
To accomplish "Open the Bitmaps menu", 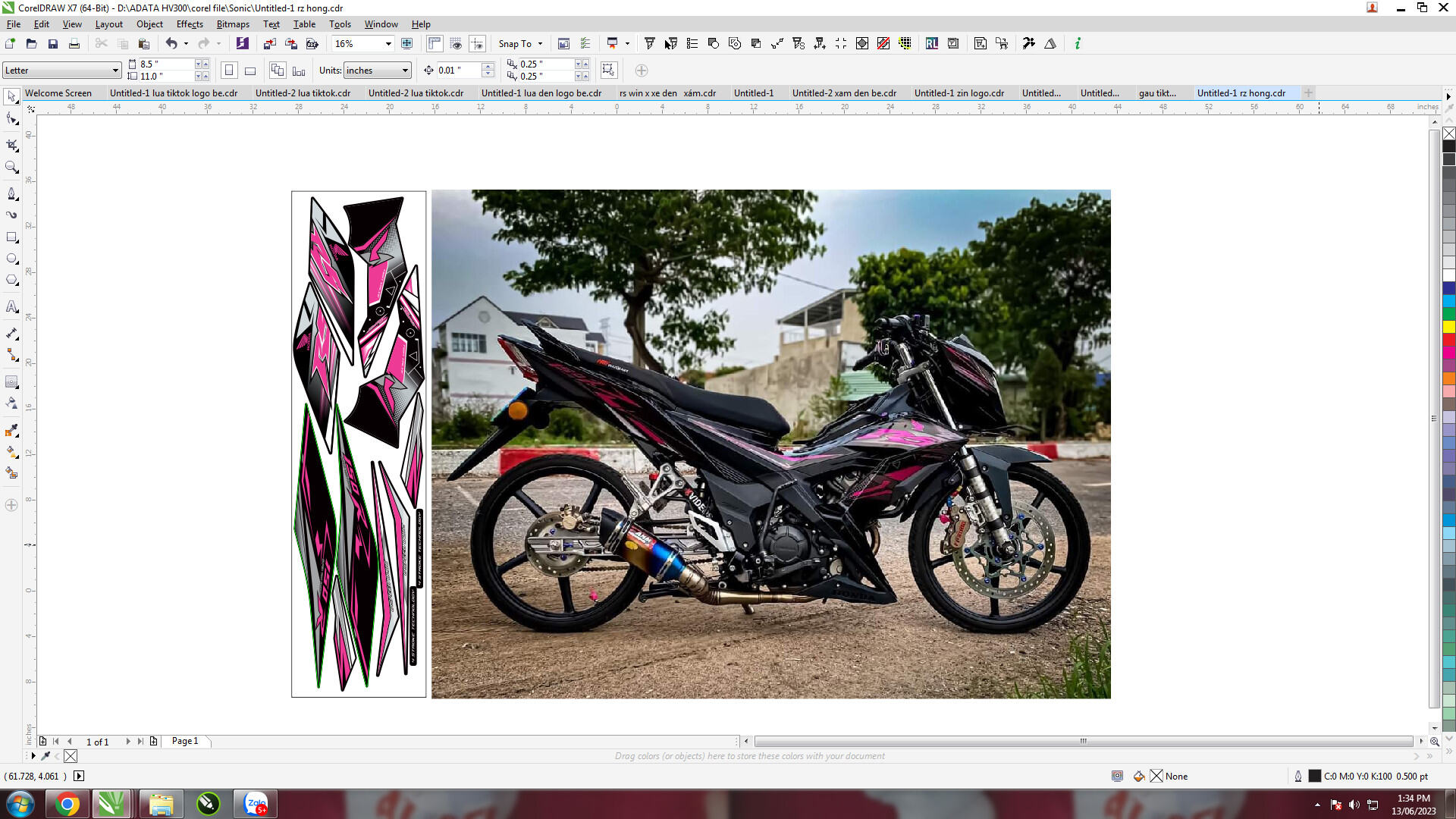I will 233,24.
